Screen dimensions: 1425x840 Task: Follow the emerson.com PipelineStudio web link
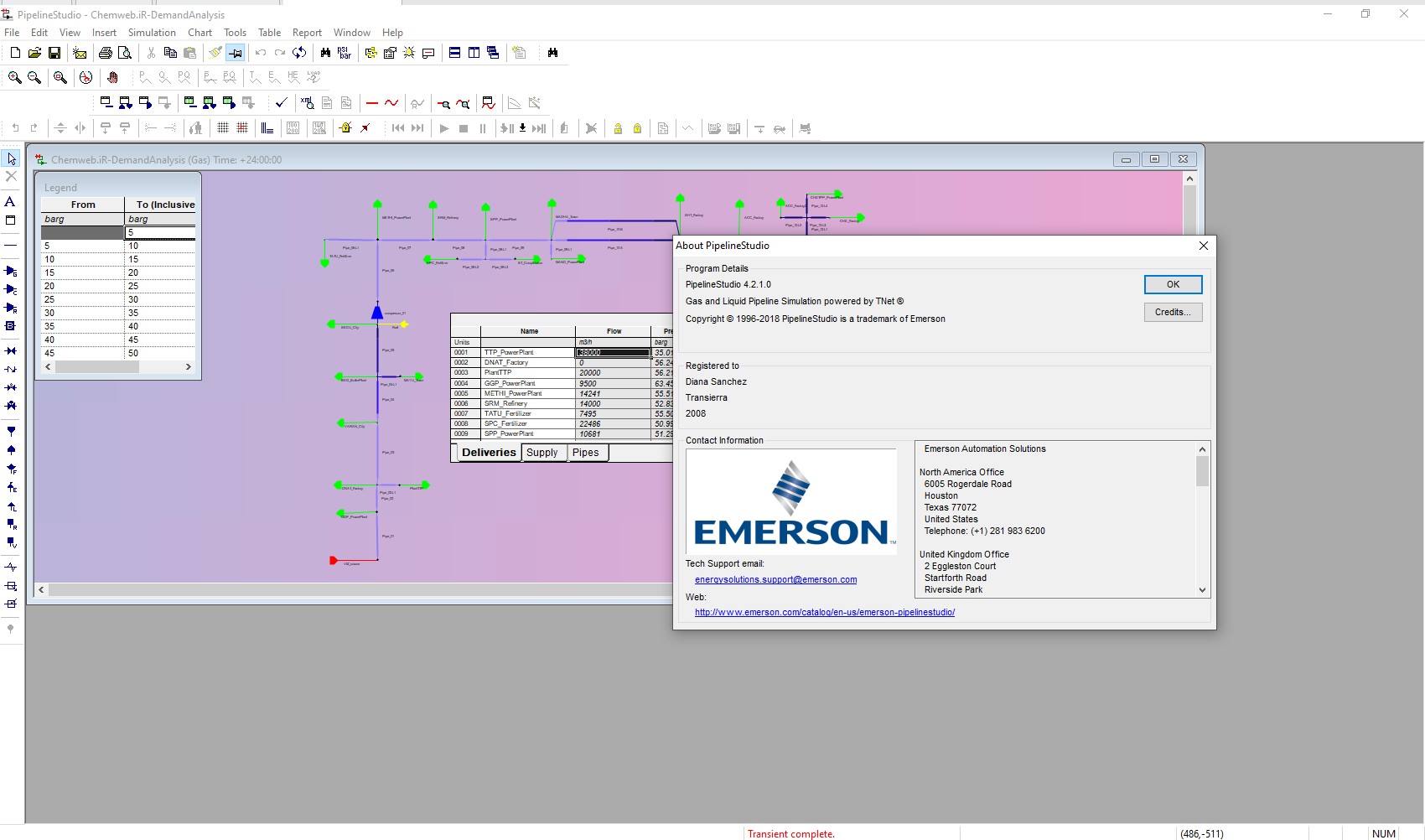coord(825,612)
